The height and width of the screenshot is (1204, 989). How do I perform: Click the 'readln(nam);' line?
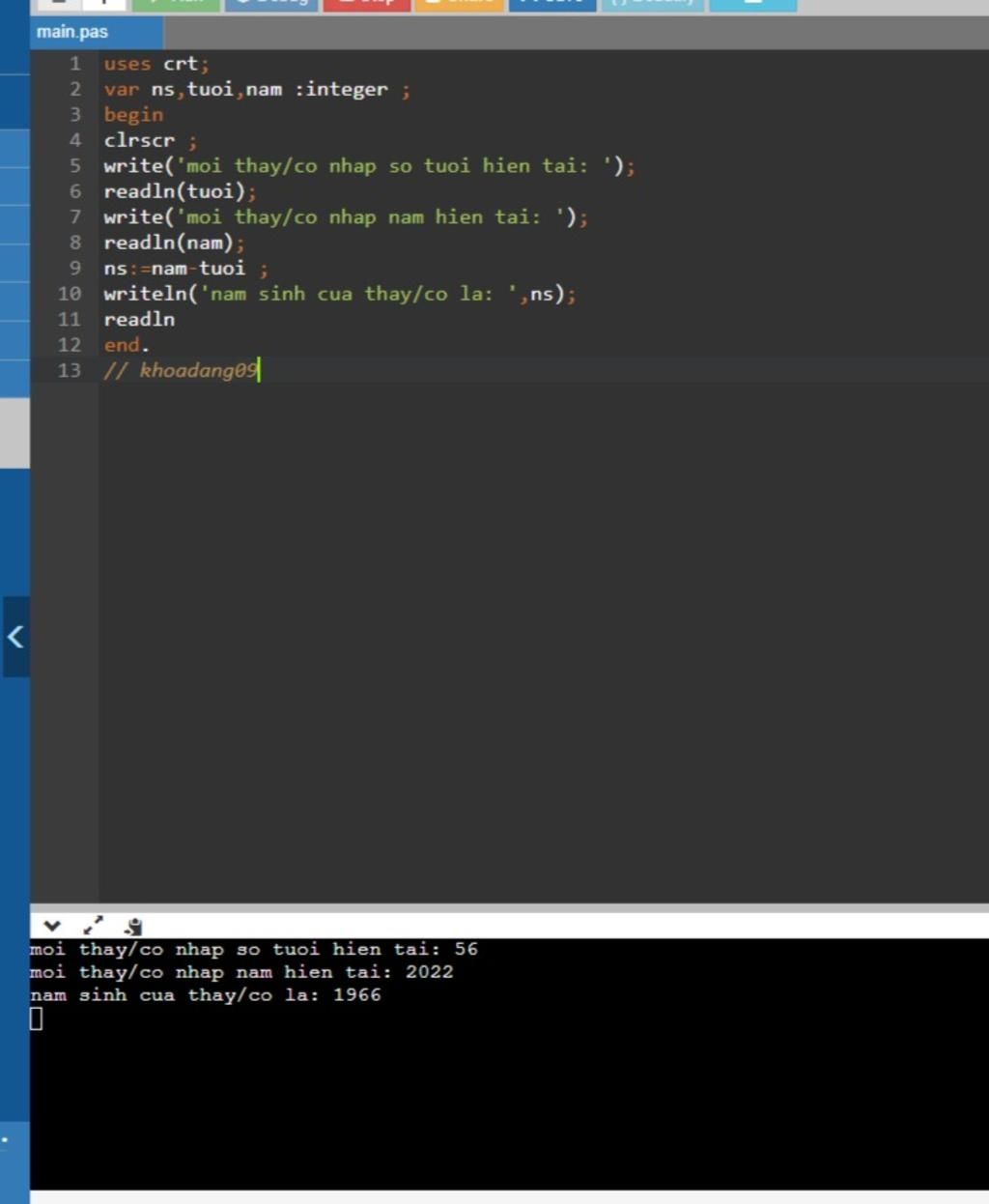175,243
